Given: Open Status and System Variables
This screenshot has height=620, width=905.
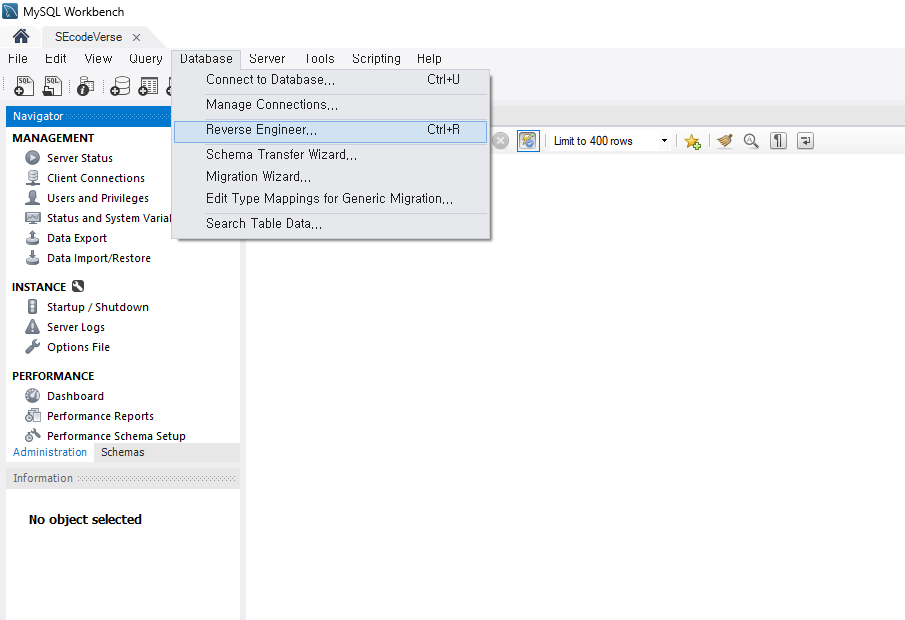Looking at the screenshot, I should tap(109, 218).
